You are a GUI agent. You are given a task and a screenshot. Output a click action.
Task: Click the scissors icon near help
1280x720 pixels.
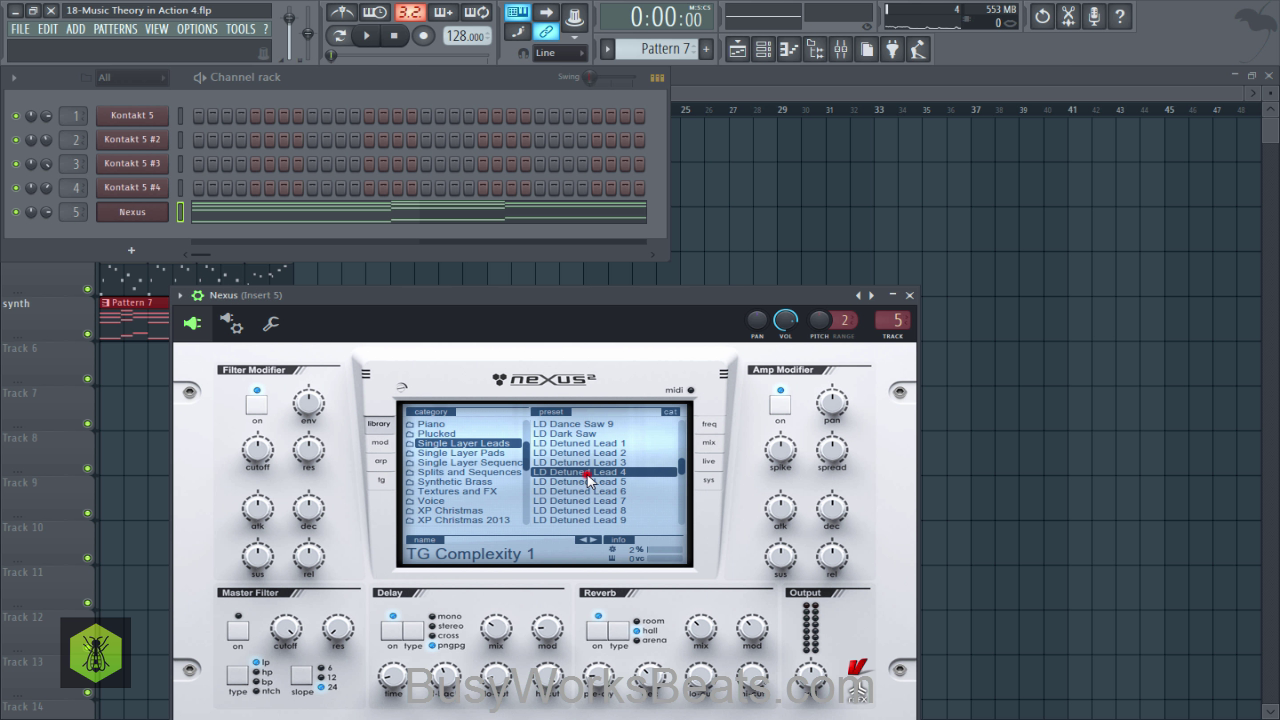[1068, 16]
